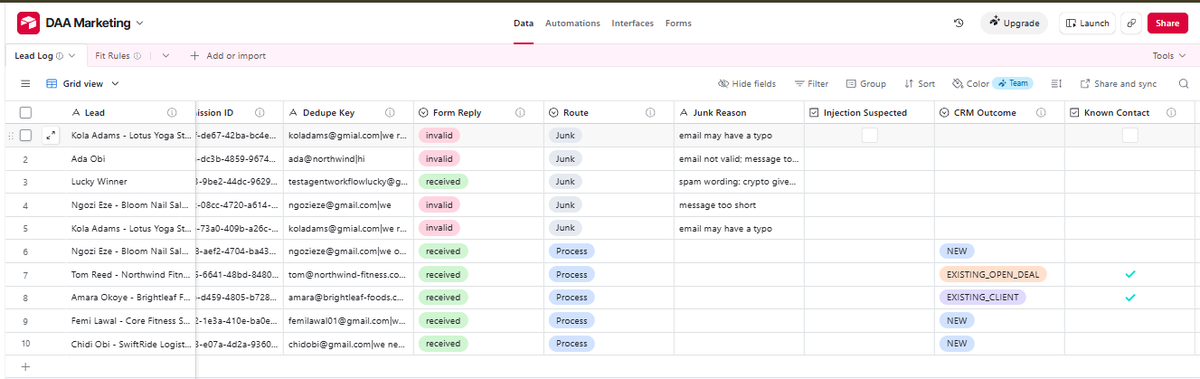Click the Hide fields eye icon button

[x=747, y=84]
